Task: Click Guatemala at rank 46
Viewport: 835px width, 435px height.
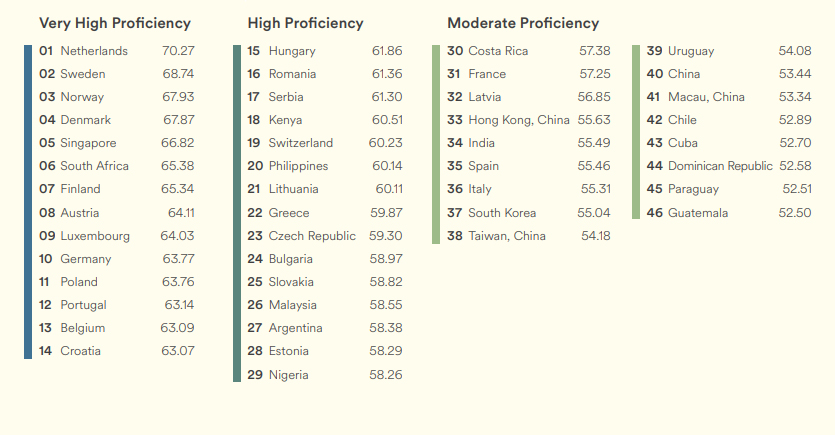Action: click(698, 213)
